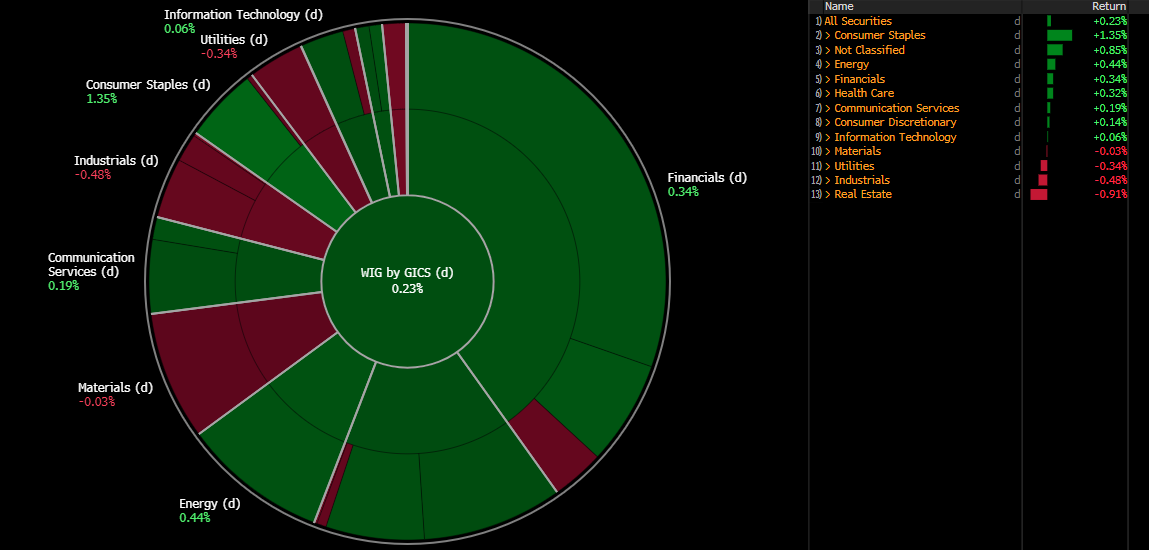Screen dimensions: 1149x550
Task: Open the Health Care name in table
Action: tap(864, 93)
